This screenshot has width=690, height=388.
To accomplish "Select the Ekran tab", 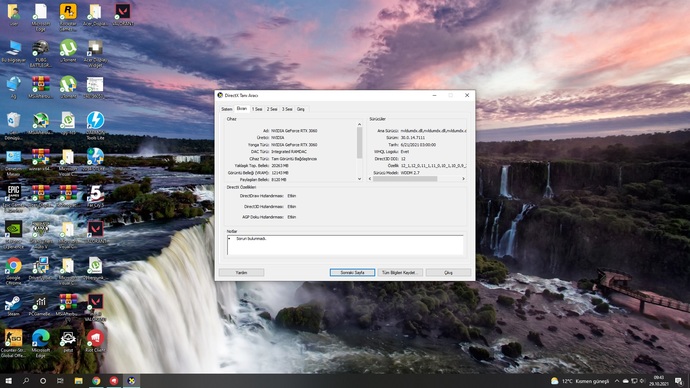I will tap(242, 108).
